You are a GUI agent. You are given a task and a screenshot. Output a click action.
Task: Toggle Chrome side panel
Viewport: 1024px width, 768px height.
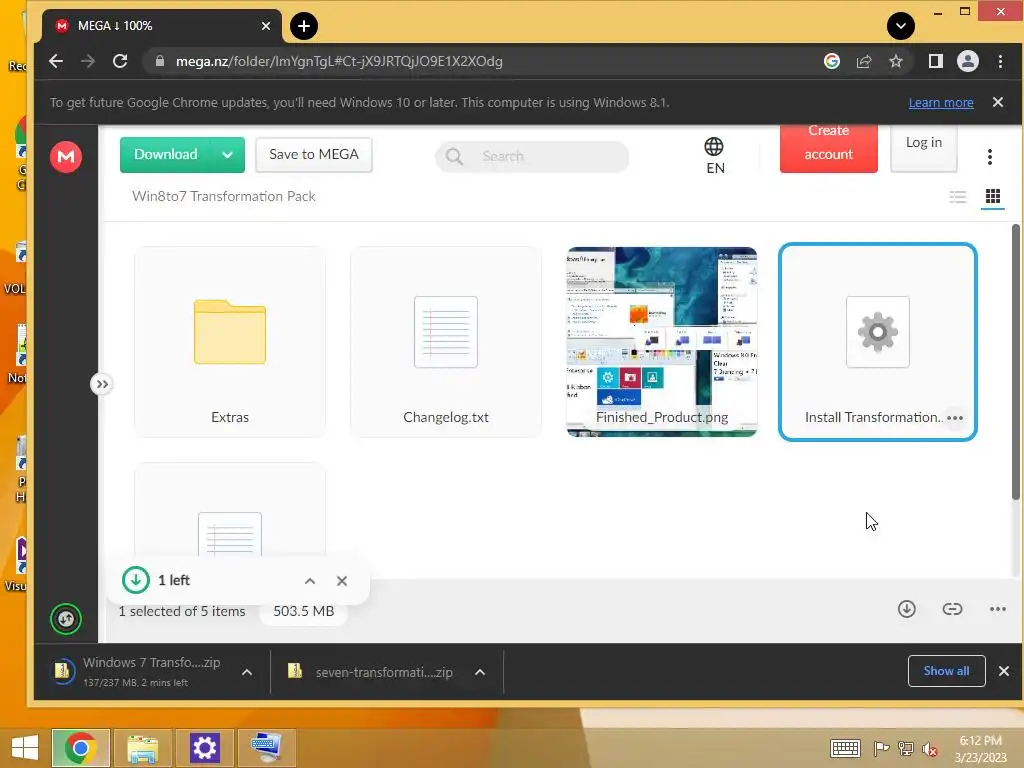[x=935, y=61]
